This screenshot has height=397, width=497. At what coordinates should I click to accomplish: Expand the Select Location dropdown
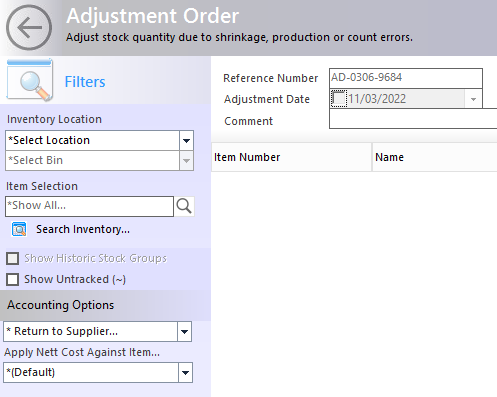(186, 140)
